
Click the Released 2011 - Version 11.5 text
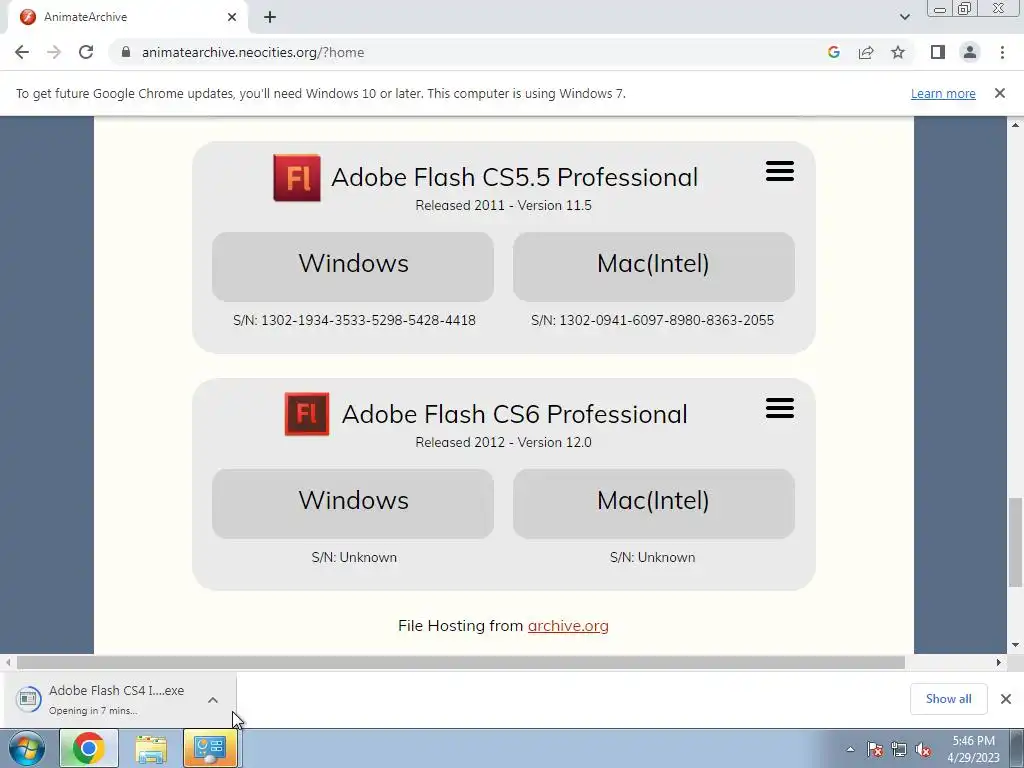point(504,205)
